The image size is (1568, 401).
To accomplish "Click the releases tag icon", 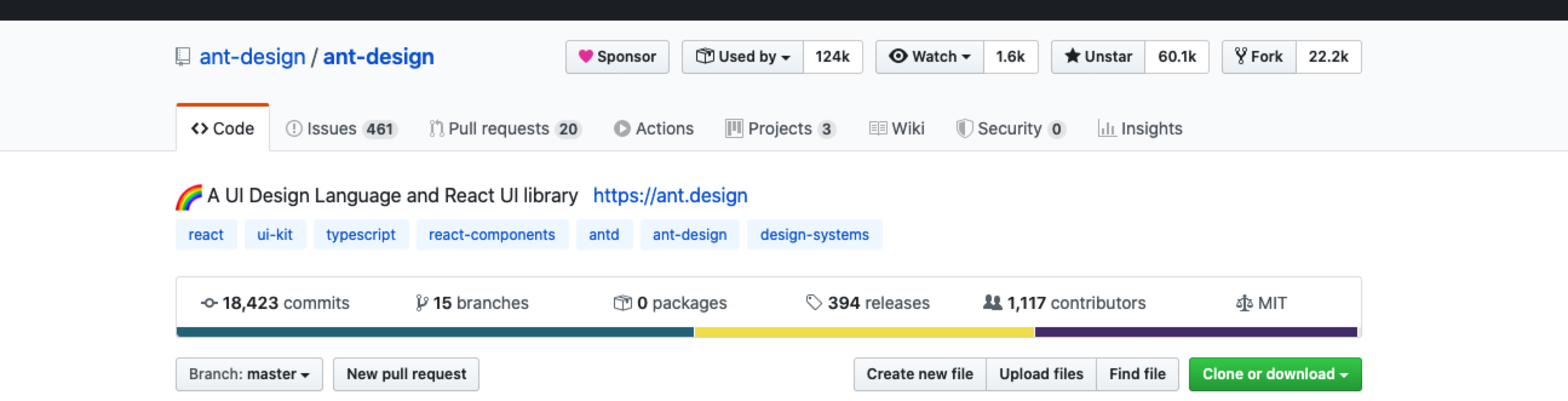I will (813, 303).
